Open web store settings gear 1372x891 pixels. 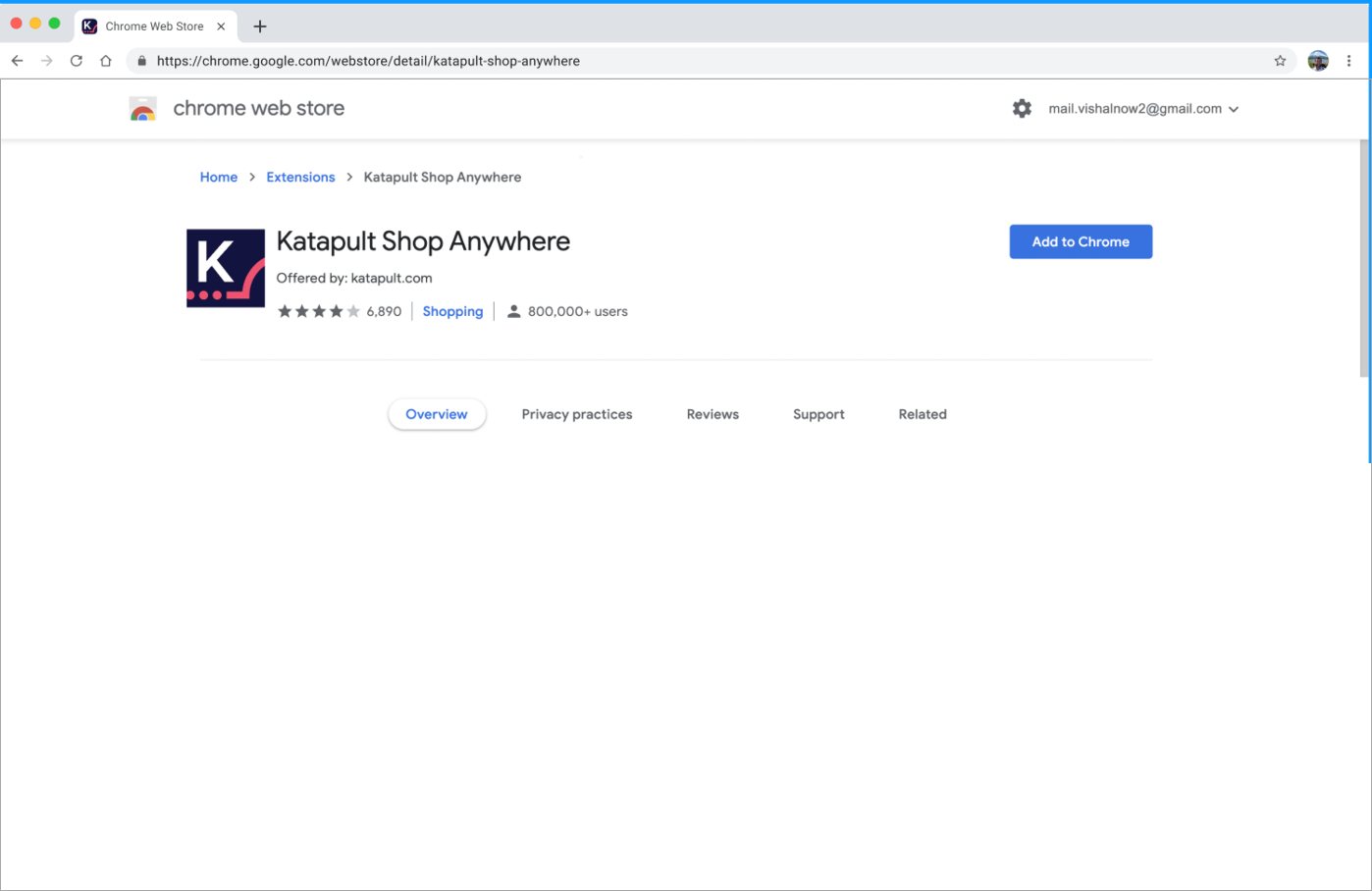point(1022,109)
